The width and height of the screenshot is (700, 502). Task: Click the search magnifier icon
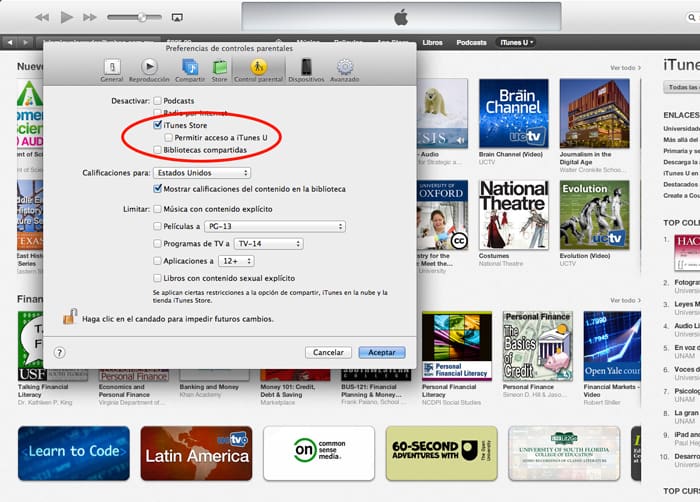[x=692, y=17]
